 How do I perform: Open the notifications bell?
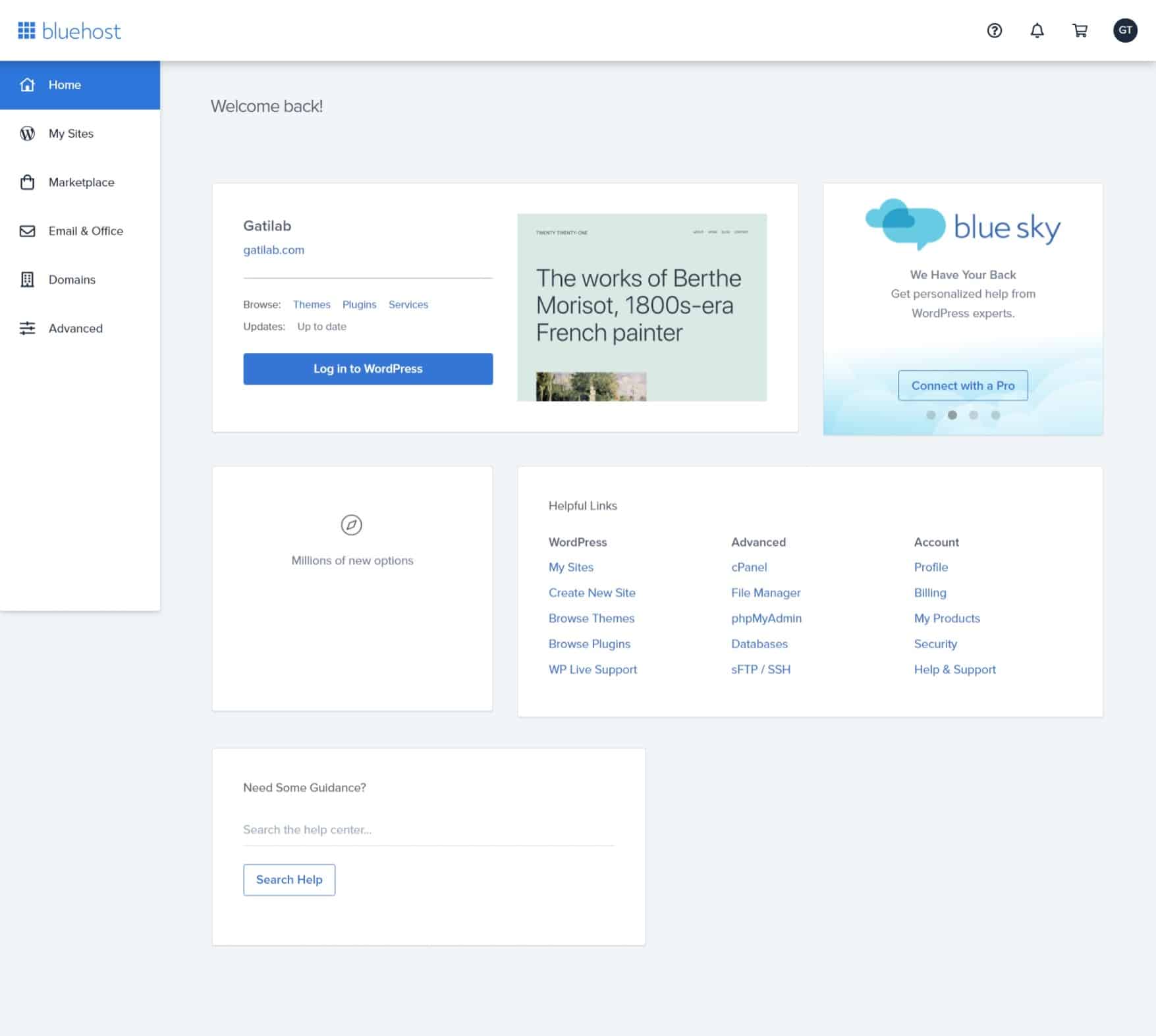coord(1037,30)
